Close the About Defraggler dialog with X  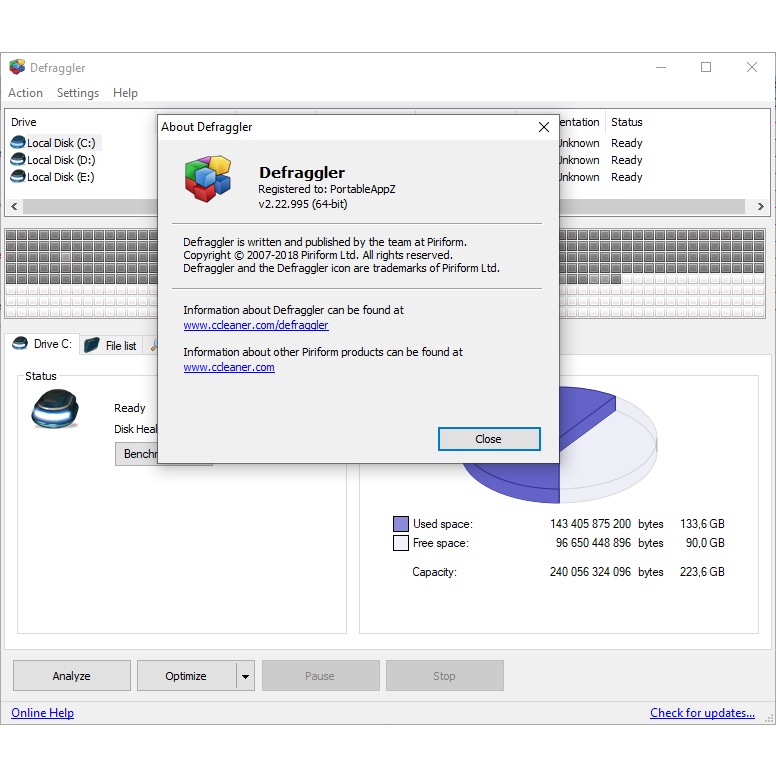pos(544,127)
